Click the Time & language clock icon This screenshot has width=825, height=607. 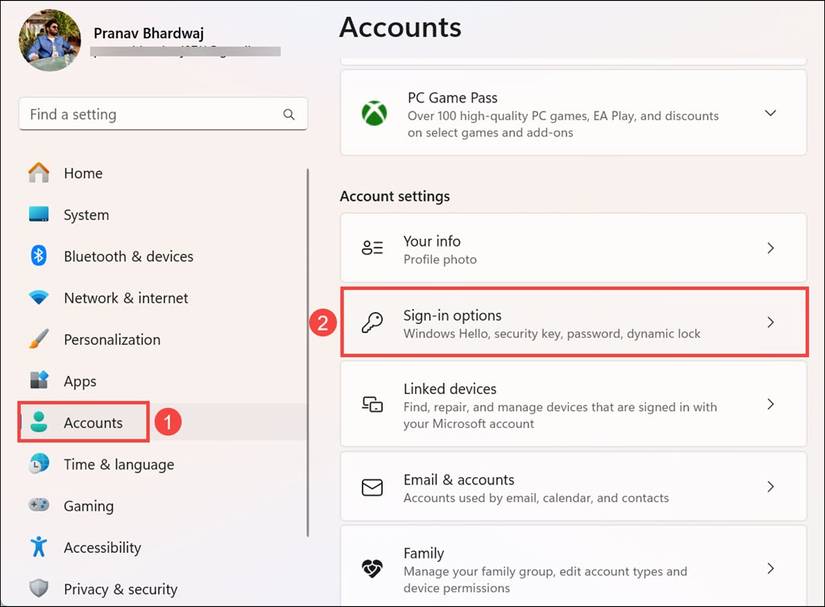38,463
